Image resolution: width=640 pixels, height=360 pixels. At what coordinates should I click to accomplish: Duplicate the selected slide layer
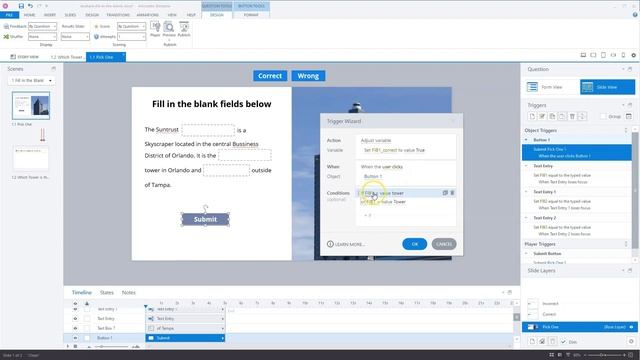click(x=542, y=341)
